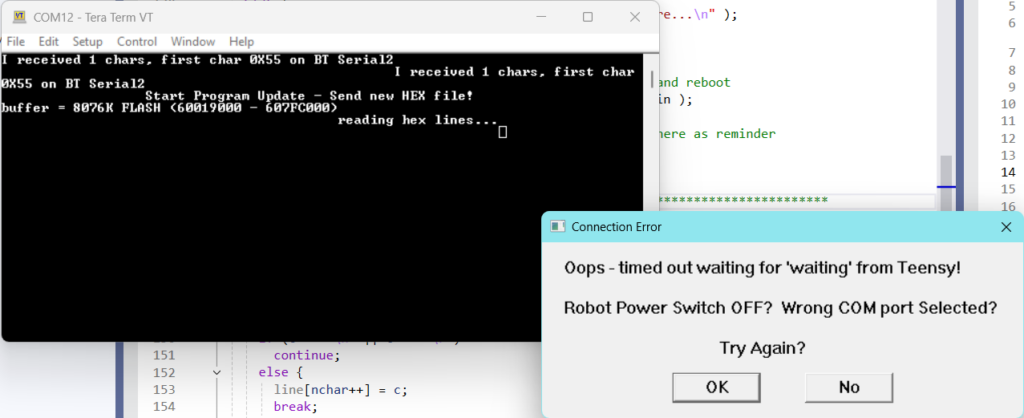Click the No button in error dialog

pyautogui.click(x=848, y=387)
